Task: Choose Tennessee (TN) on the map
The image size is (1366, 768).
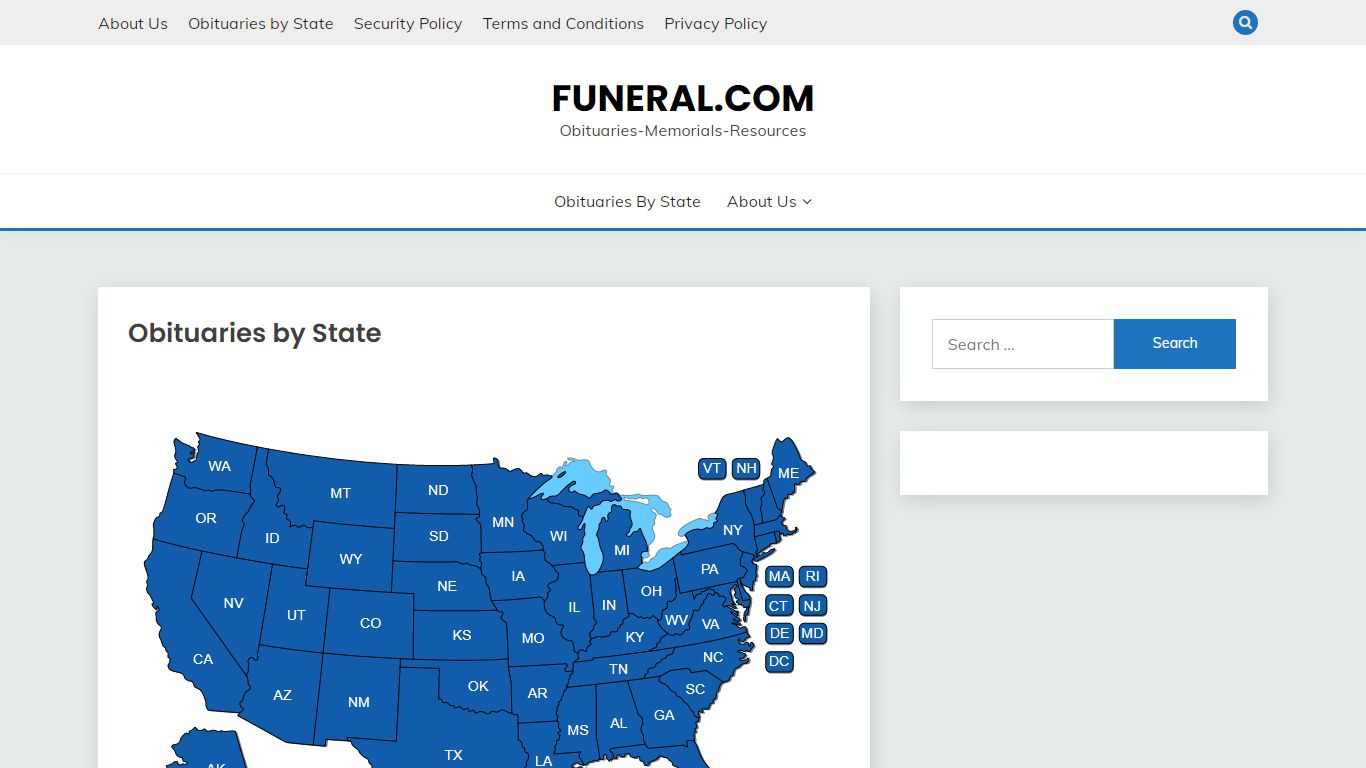Action: 619,669
